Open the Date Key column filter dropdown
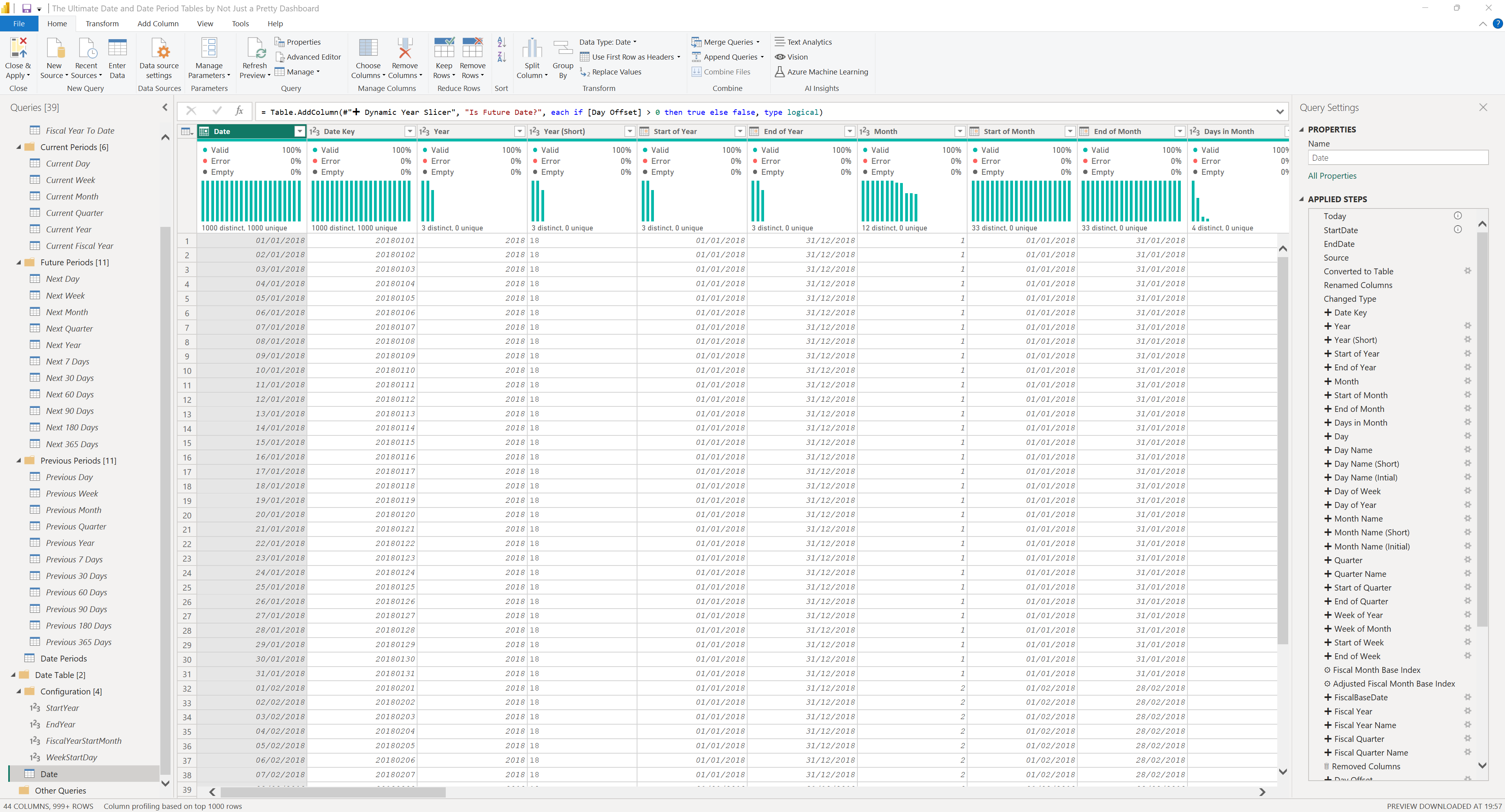The height and width of the screenshot is (812, 1505). pos(410,131)
